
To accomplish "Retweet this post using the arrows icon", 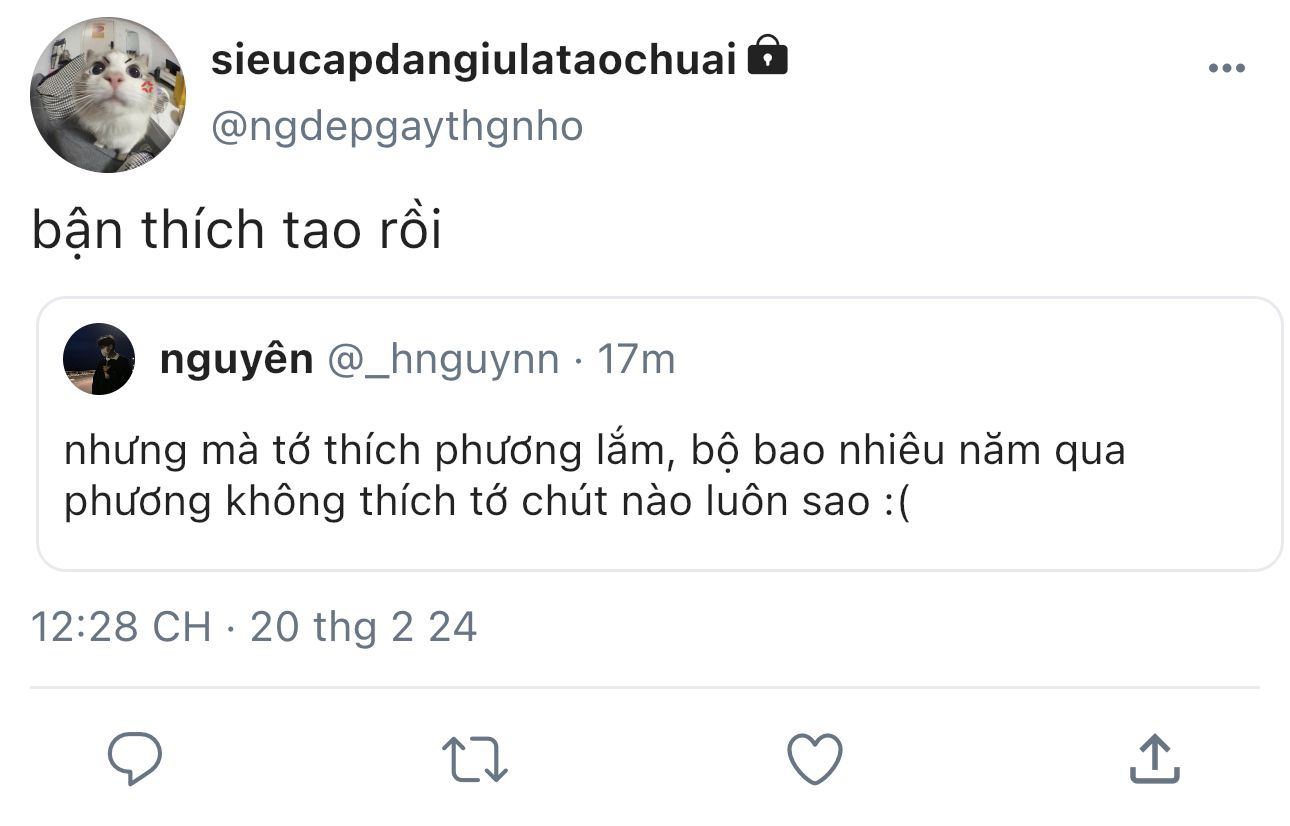I will click(475, 759).
